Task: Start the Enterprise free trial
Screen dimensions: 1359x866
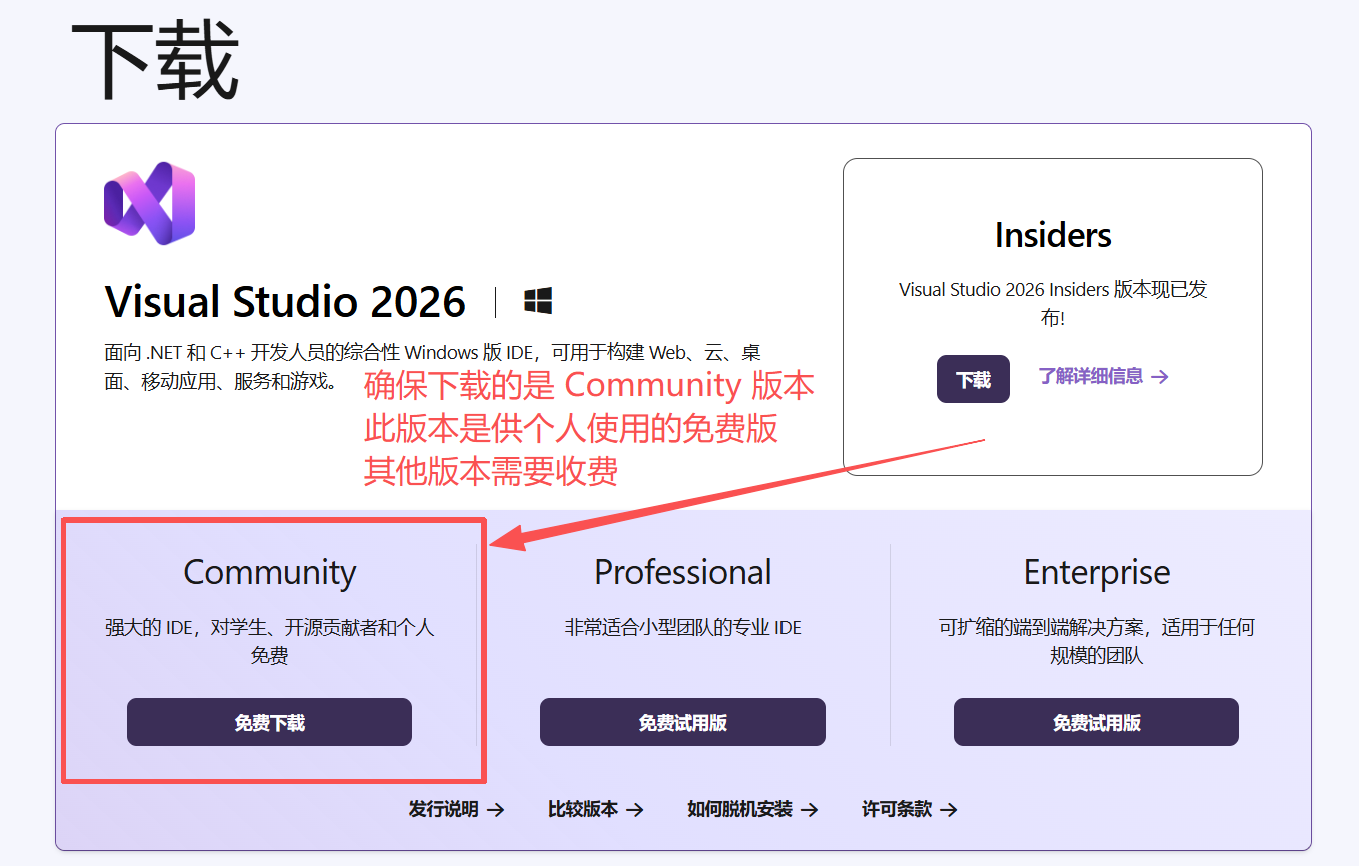Action: [x=1096, y=722]
